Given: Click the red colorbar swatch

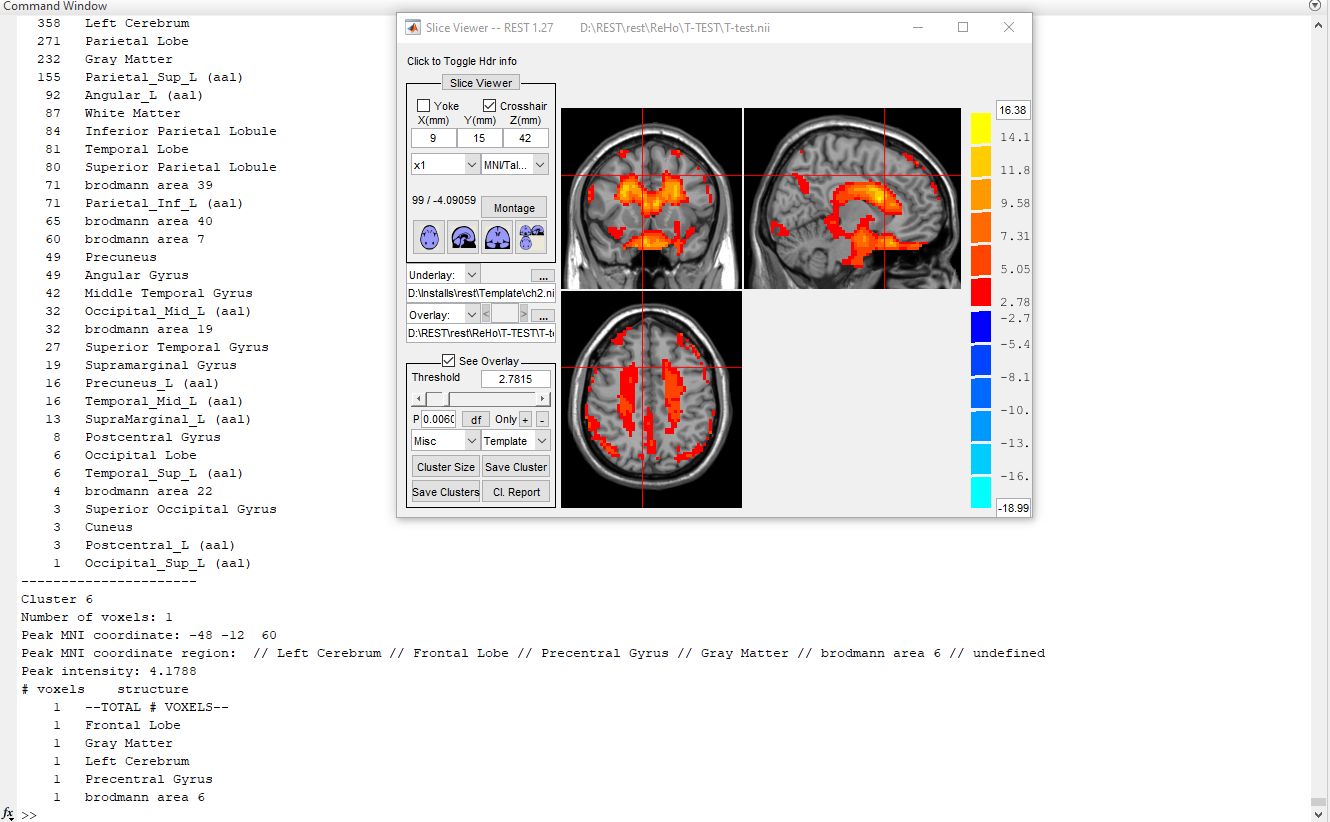Looking at the screenshot, I should click(x=981, y=293).
